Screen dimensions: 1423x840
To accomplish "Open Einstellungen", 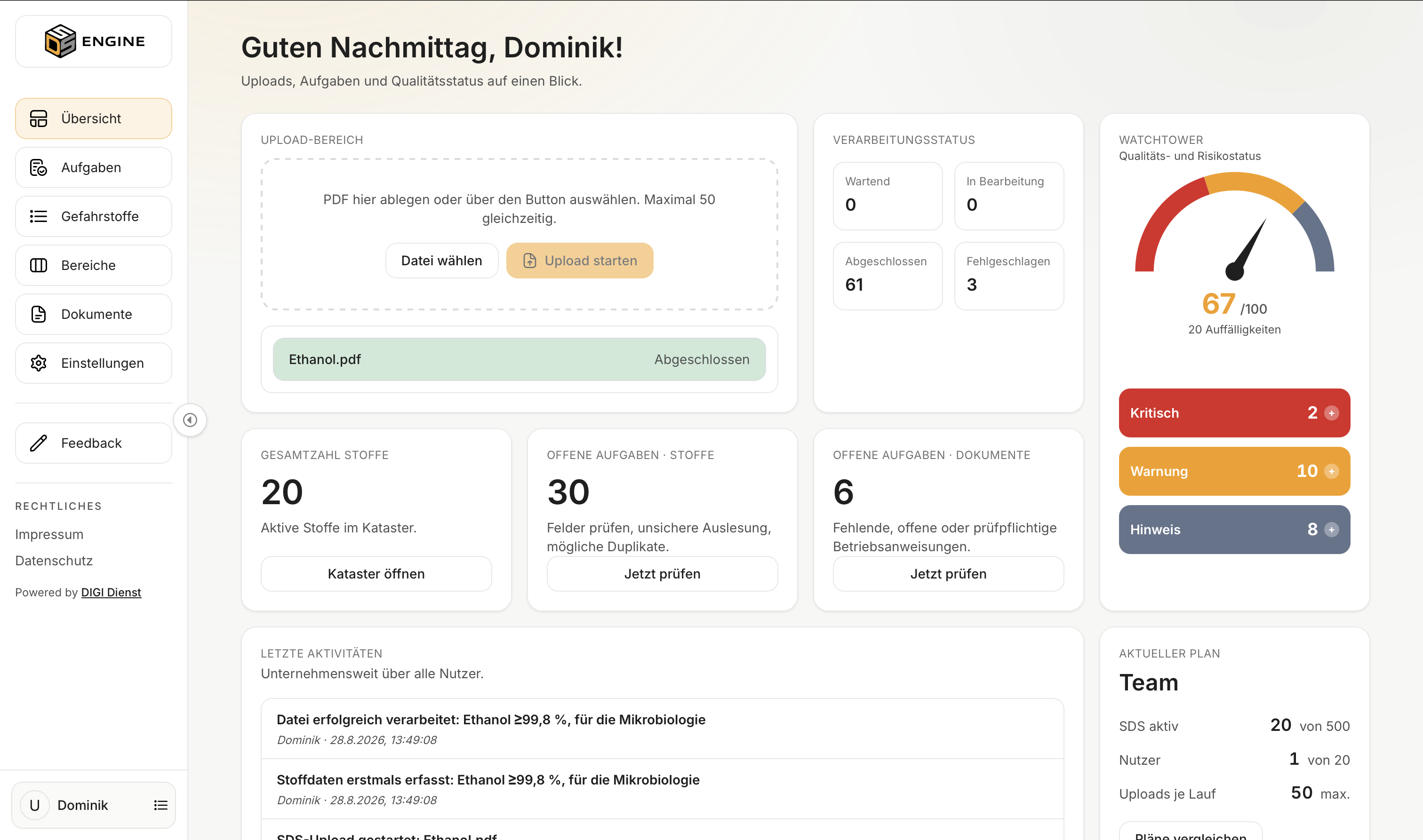I will tap(94, 364).
